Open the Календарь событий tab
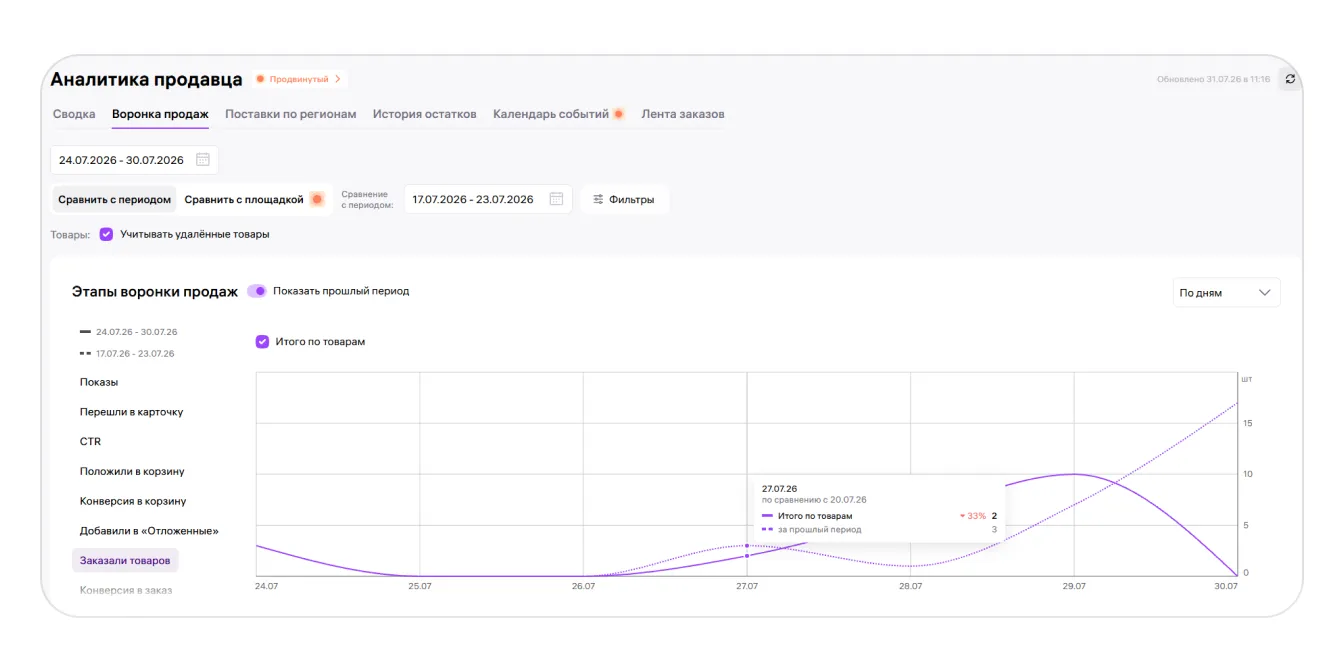Viewport: 1344px width, 672px height. click(x=551, y=114)
